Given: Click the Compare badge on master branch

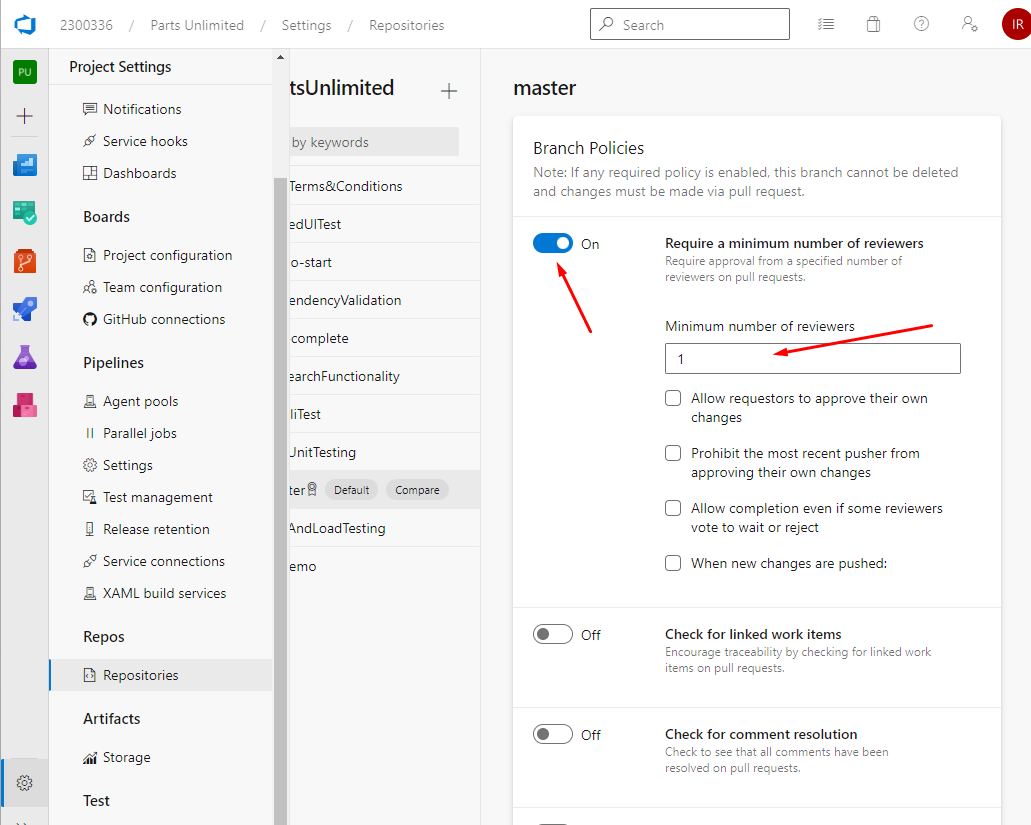Looking at the screenshot, I should pos(418,490).
